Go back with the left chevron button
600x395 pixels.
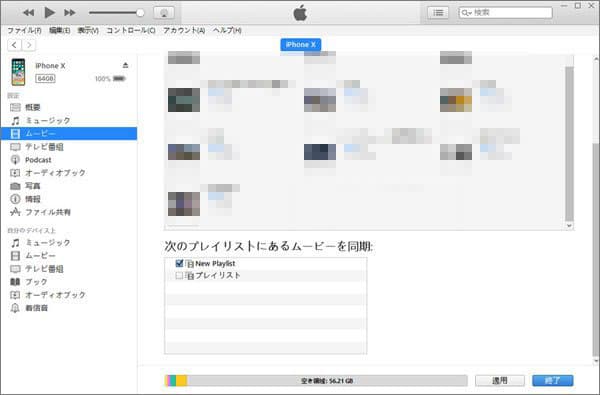pyautogui.click(x=15, y=45)
